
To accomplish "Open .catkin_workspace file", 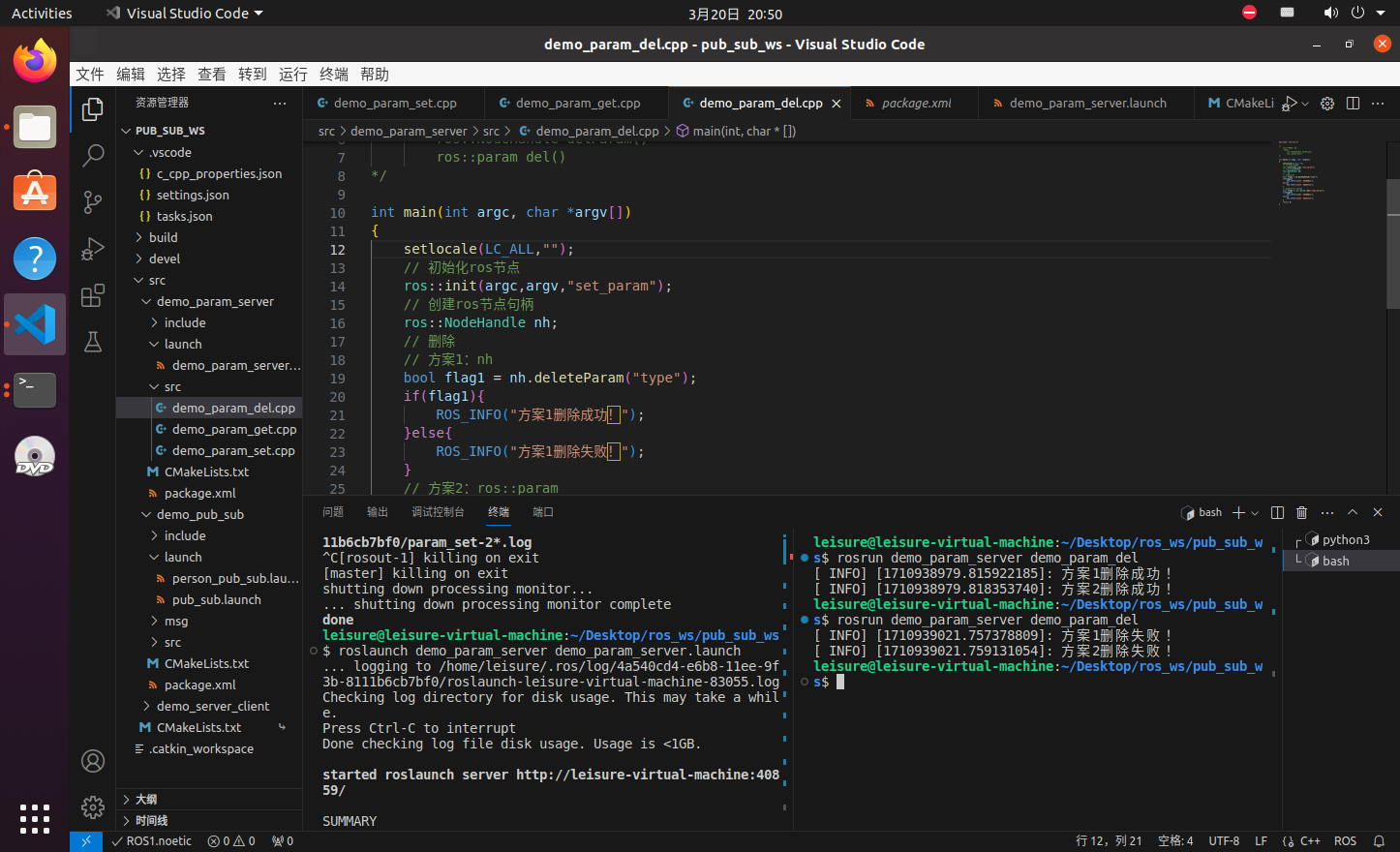I will click(x=209, y=748).
